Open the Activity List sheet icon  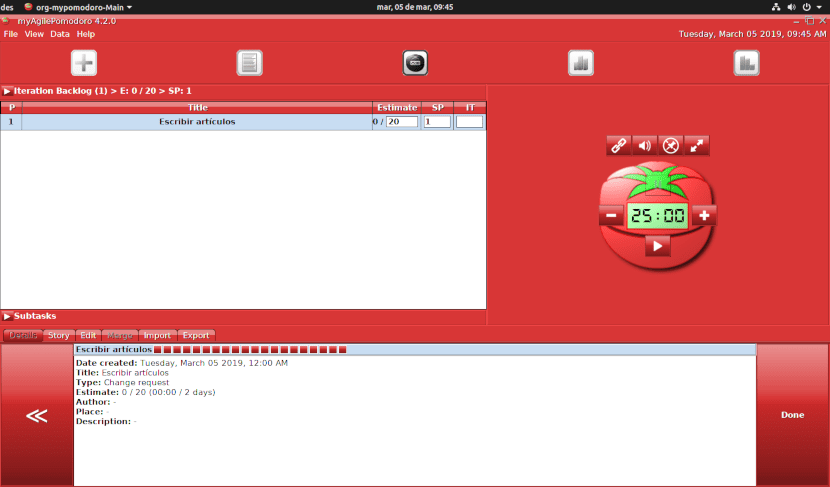pyautogui.click(x=249, y=63)
